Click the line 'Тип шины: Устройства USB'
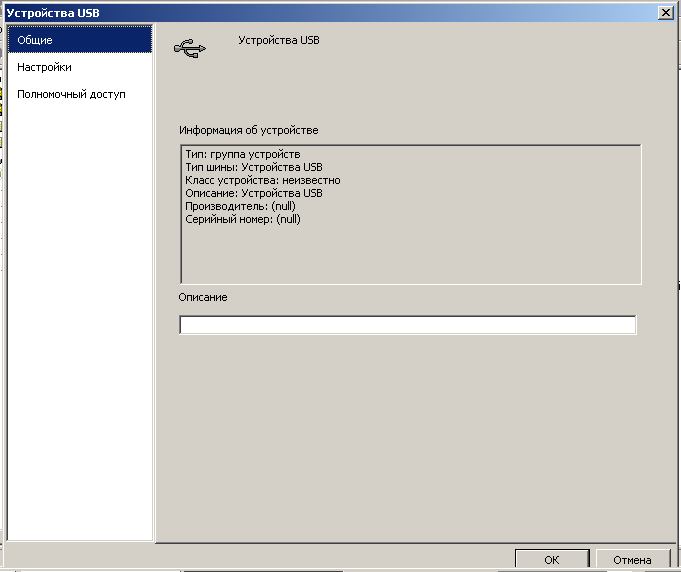Image resolution: width=681 pixels, height=572 pixels. [254, 167]
